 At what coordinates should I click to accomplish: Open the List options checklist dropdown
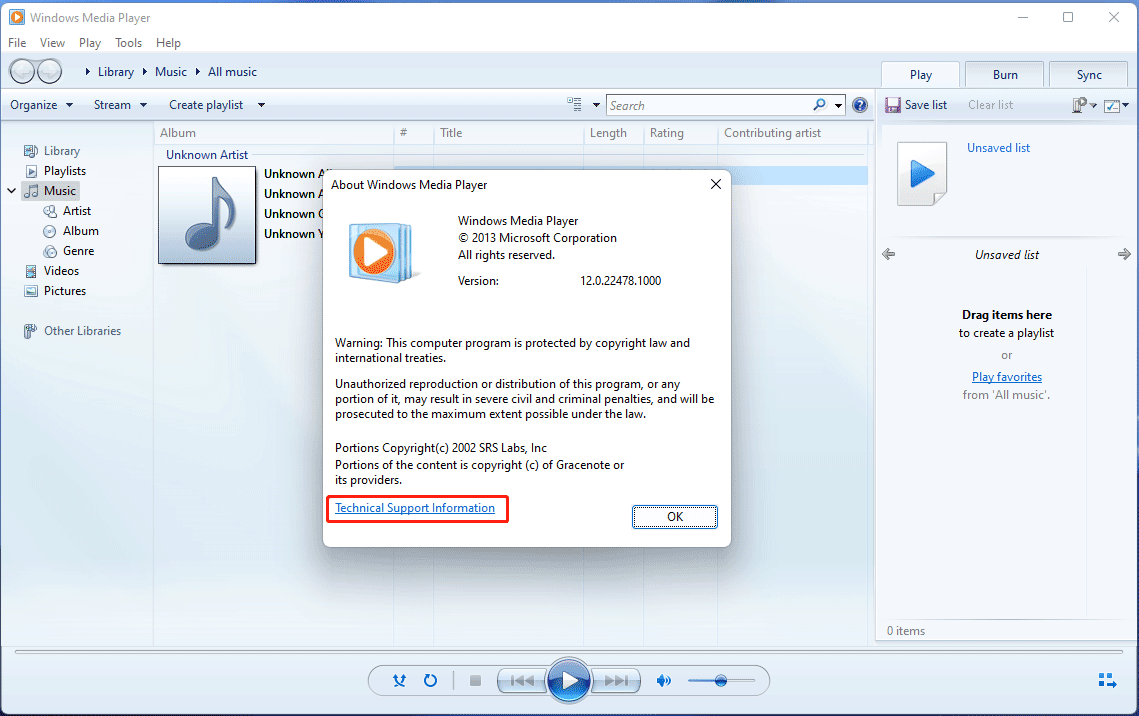(1116, 106)
